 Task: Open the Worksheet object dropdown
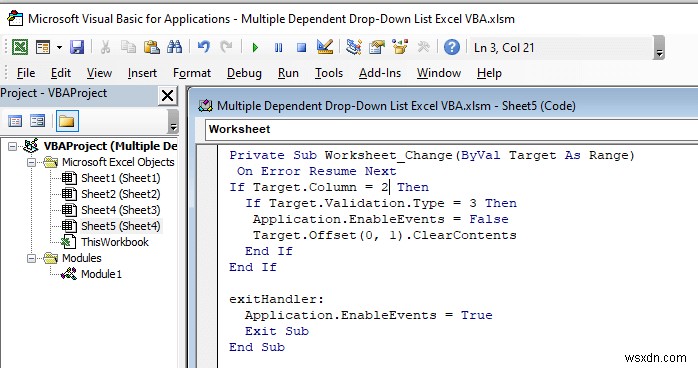pyautogui.click(x=450, y=129)
